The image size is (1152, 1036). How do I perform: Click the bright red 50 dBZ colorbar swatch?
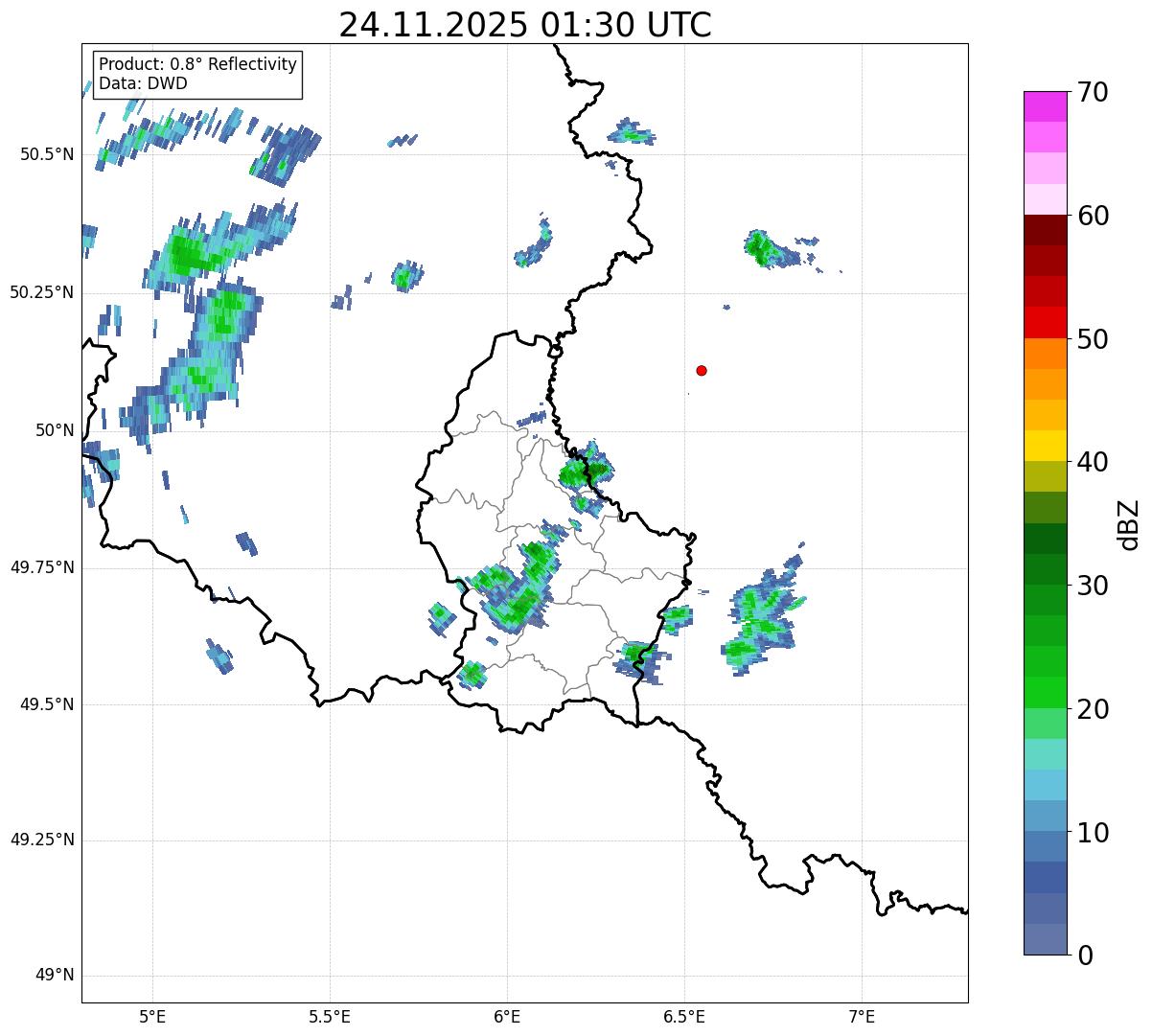pos(1045,322)
